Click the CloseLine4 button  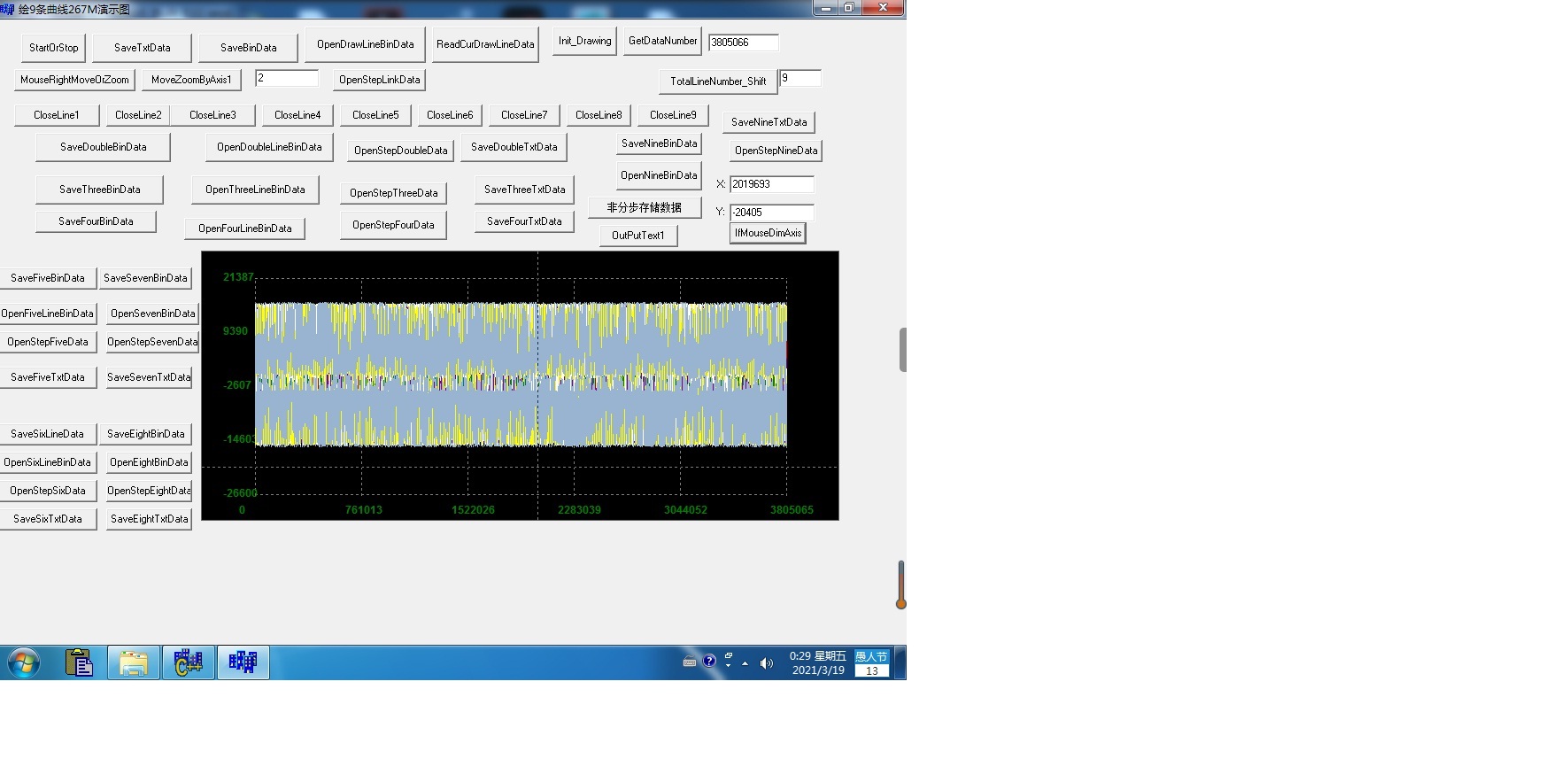(x=298, y=115)
